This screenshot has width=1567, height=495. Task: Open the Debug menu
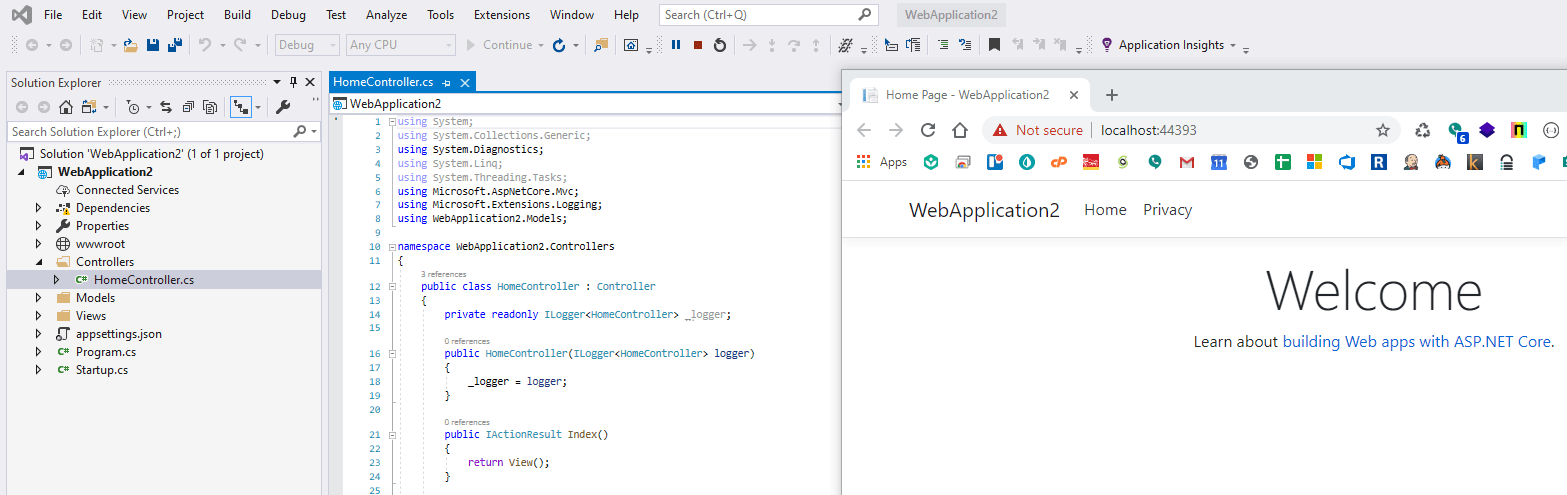point(288,15)
